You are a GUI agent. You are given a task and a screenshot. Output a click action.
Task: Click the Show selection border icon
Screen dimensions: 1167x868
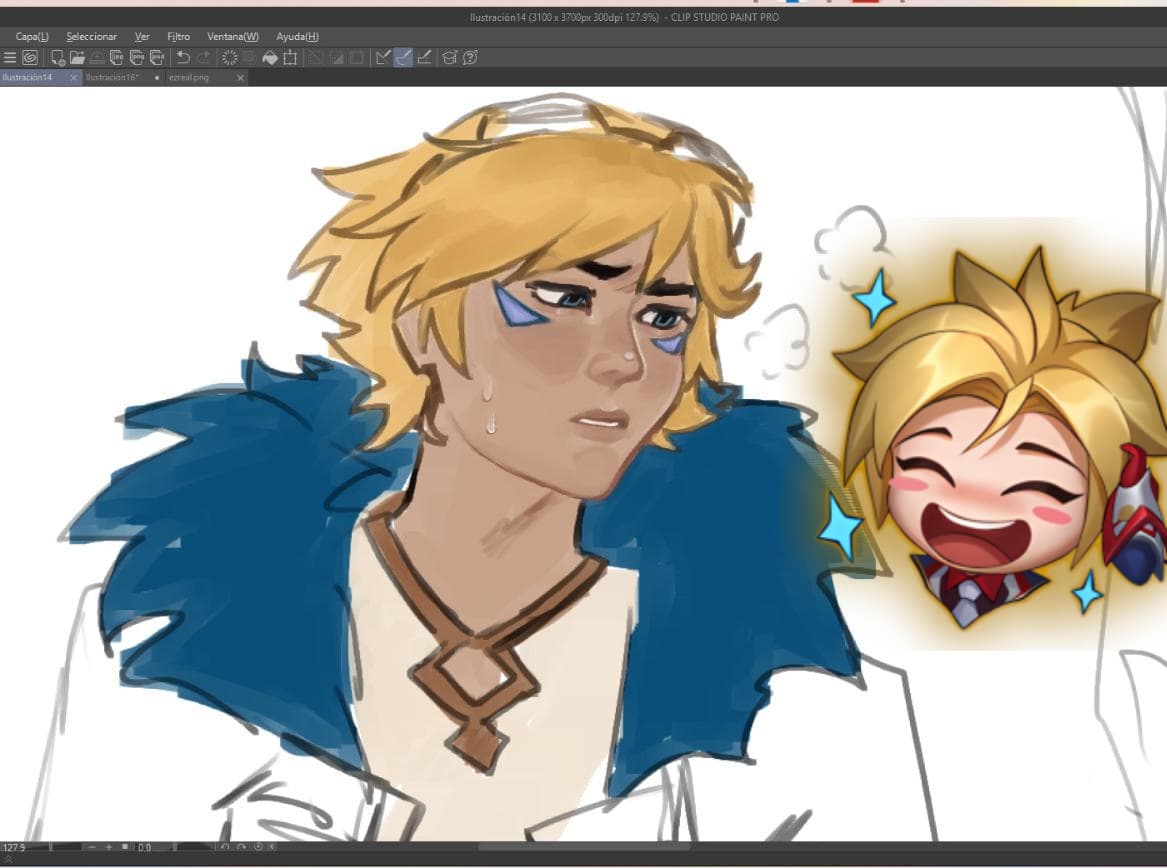click(357, 57)
